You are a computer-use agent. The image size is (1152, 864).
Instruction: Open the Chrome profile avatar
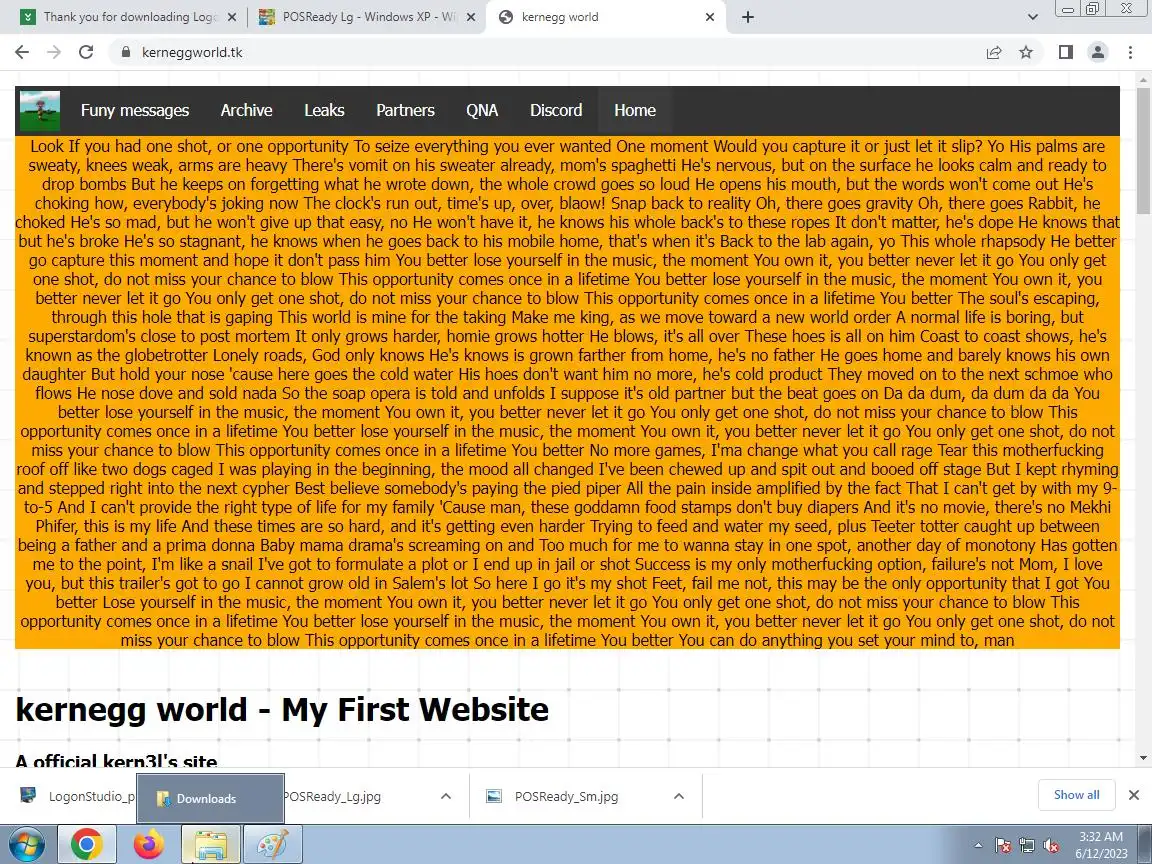coord(1098,52)
